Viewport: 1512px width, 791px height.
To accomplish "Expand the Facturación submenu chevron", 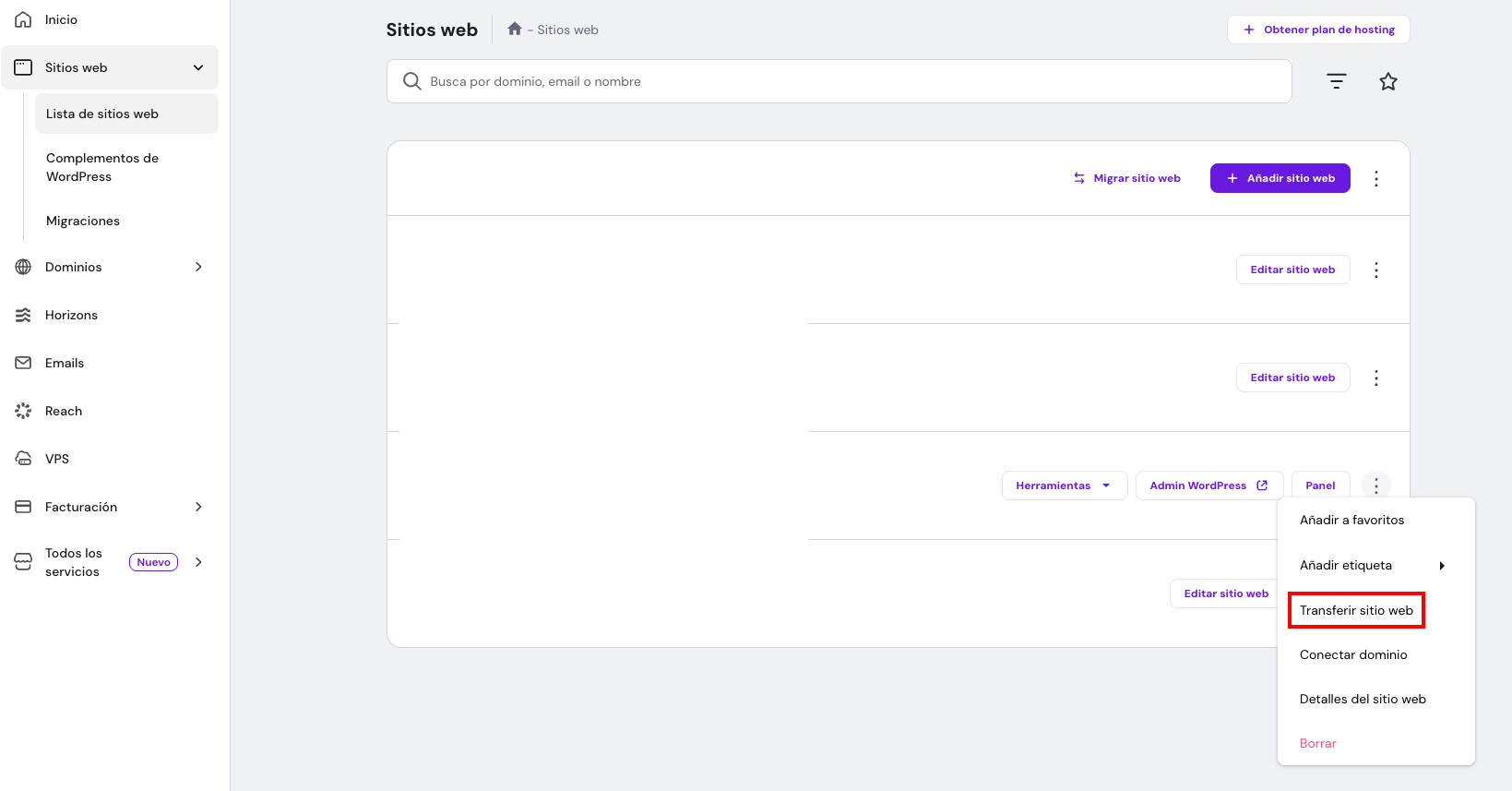I will (198, 507).
